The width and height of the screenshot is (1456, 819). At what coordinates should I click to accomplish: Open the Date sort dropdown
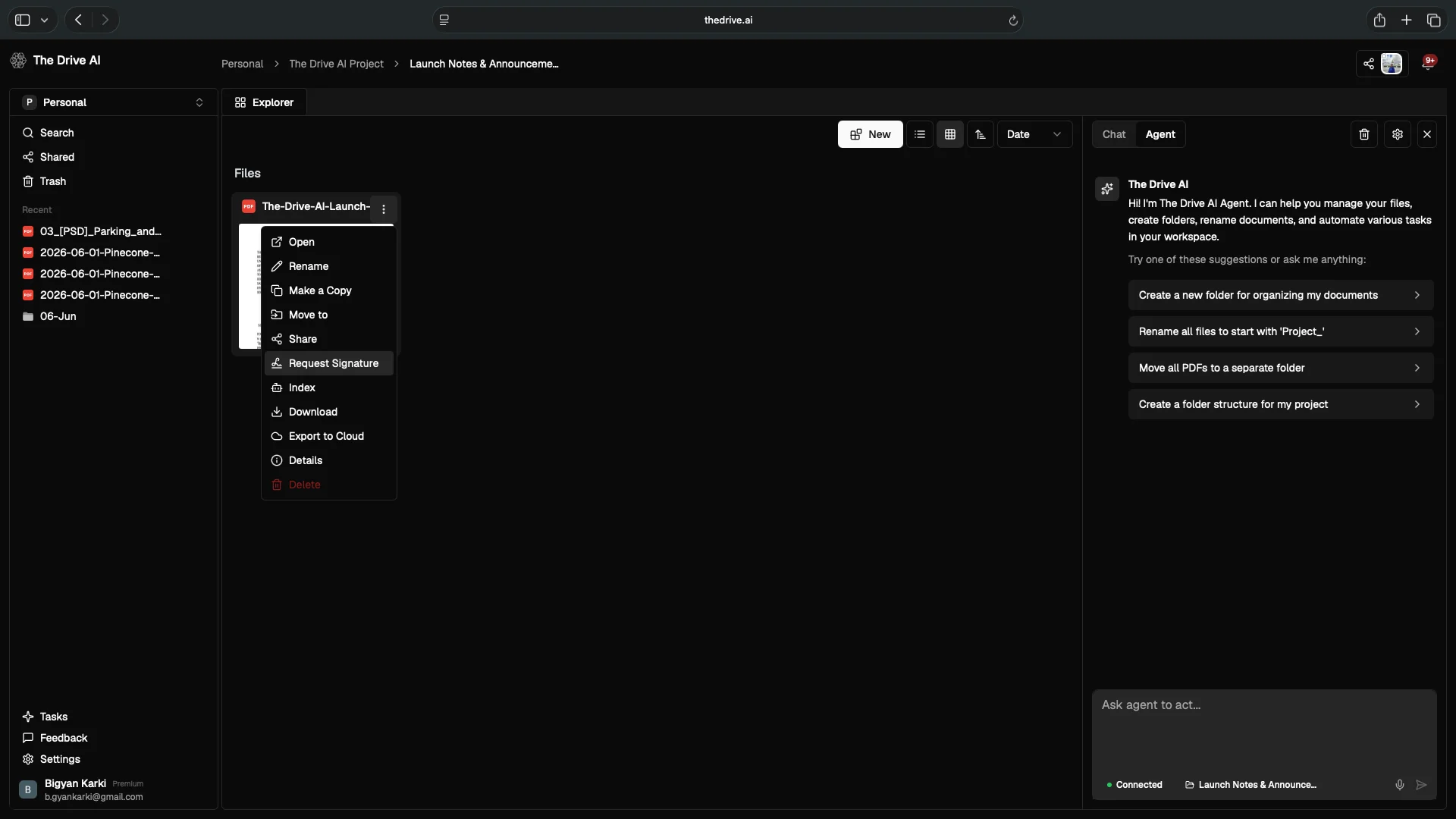(1034, 134)
